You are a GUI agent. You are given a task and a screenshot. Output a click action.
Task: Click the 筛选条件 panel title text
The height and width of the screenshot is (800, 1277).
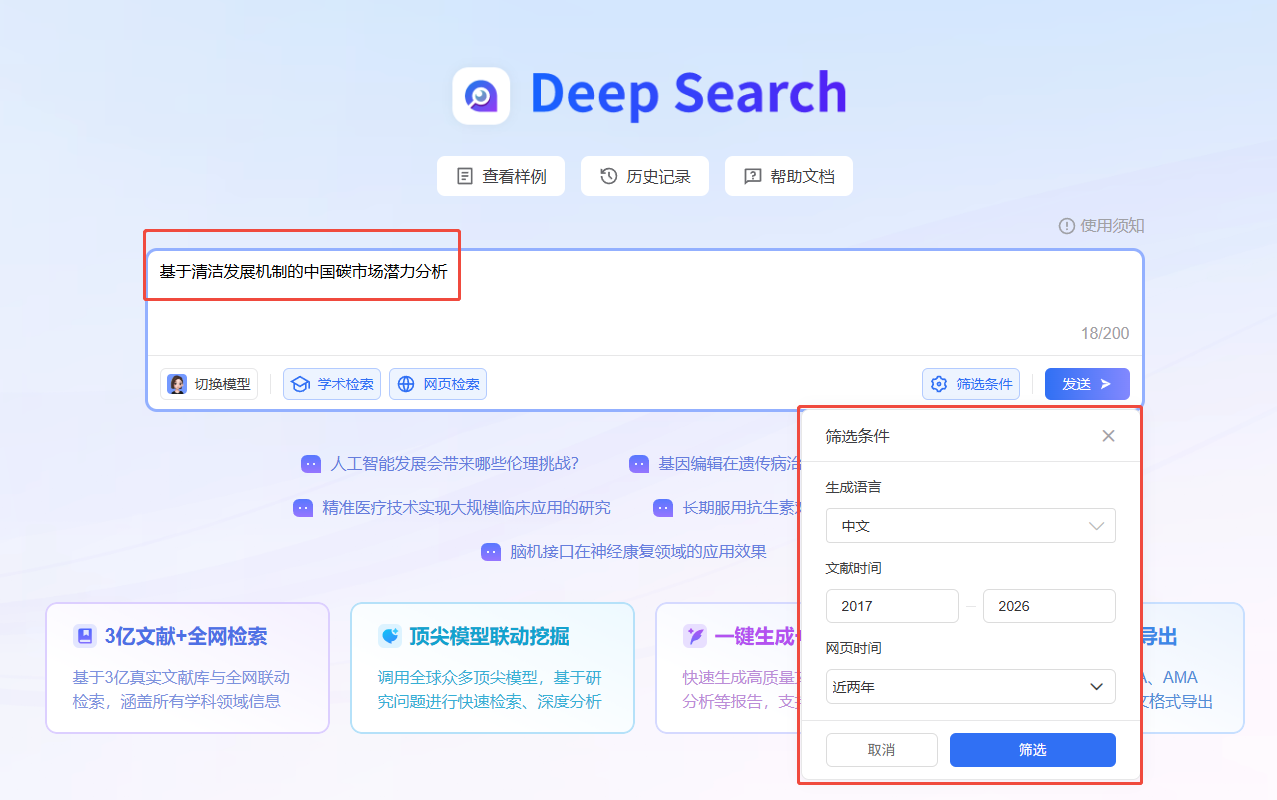click(x=857, y=436)
